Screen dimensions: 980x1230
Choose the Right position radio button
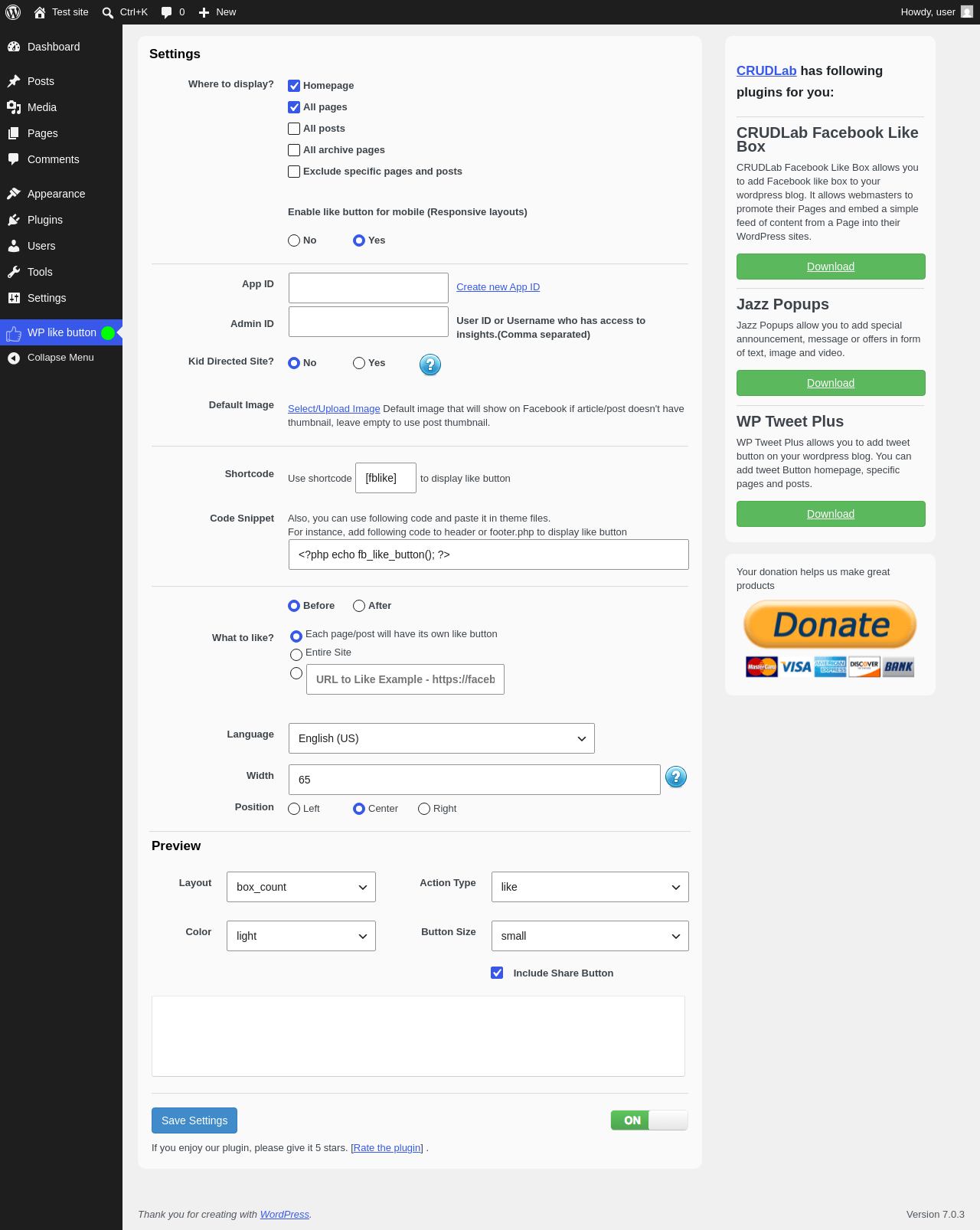pos(424,809)
